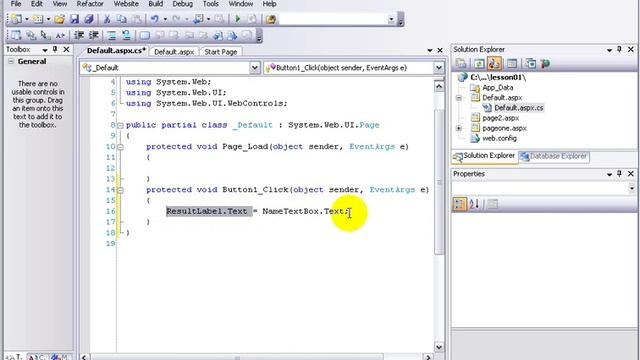
Task: Select App_Data folder in Solution Explorer
Action: tap(498, 88)
